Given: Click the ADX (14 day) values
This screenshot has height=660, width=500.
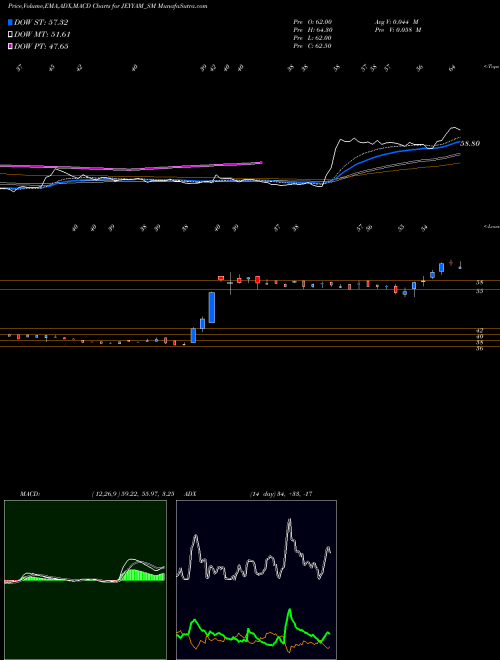Looking at the screenshot, I should click(281, 494).
